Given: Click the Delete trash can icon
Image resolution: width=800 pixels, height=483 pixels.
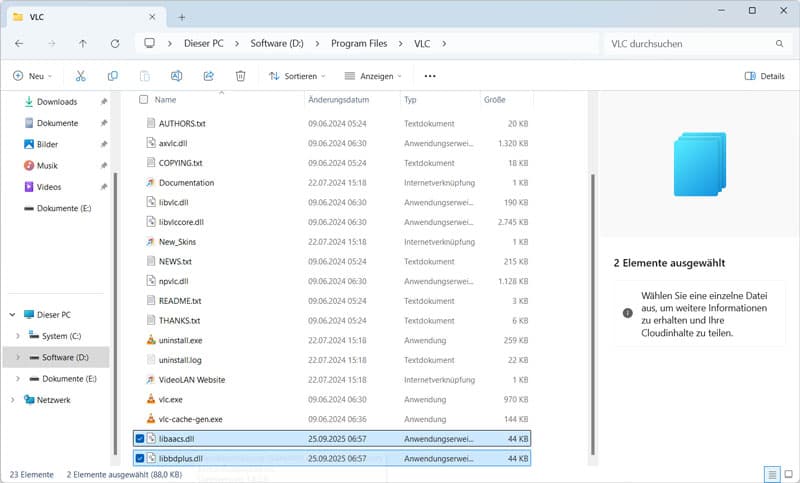Looking at the screenshot, I should 240,76.
